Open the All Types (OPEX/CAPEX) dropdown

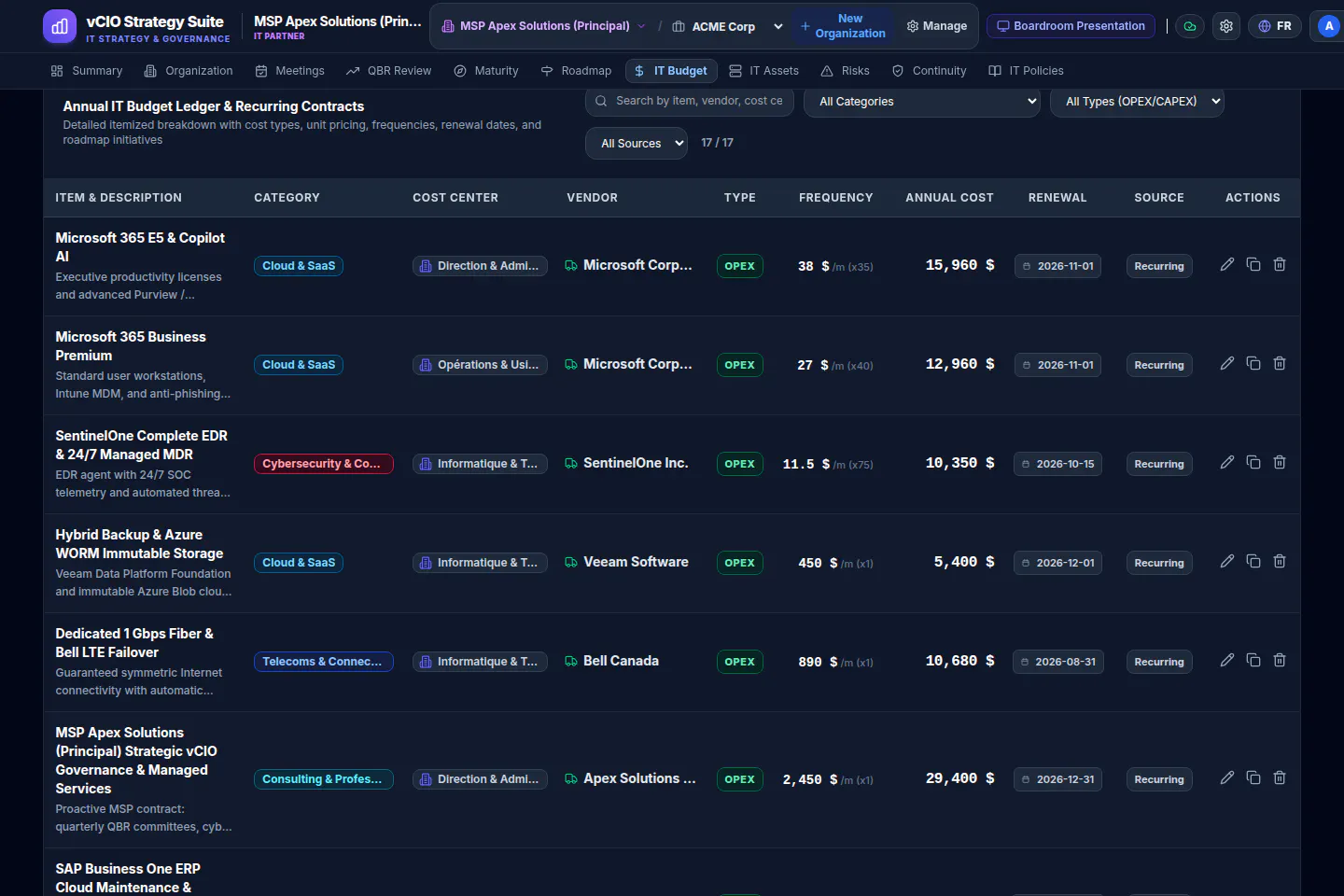point(1137,102)
